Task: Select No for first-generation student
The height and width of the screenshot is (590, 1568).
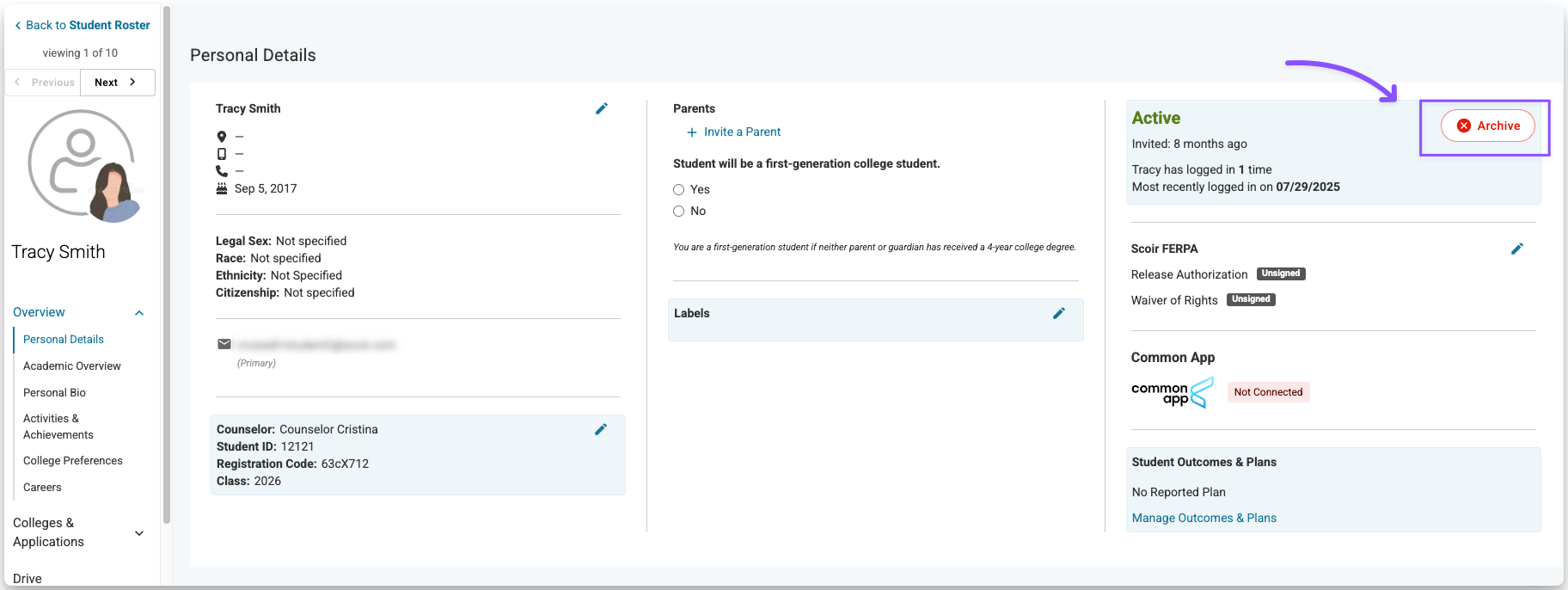Action: click(679, 212)
